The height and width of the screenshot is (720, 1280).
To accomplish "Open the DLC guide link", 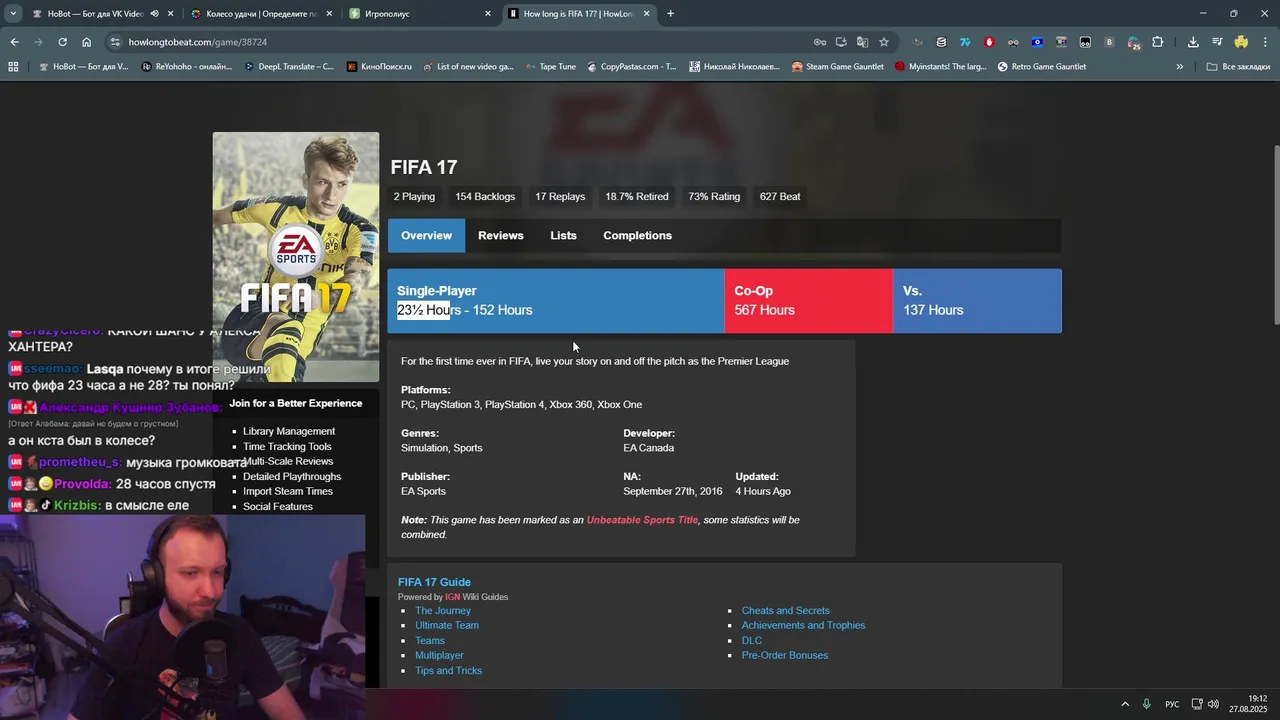I will pyautogui.click(x=751, y=641).
